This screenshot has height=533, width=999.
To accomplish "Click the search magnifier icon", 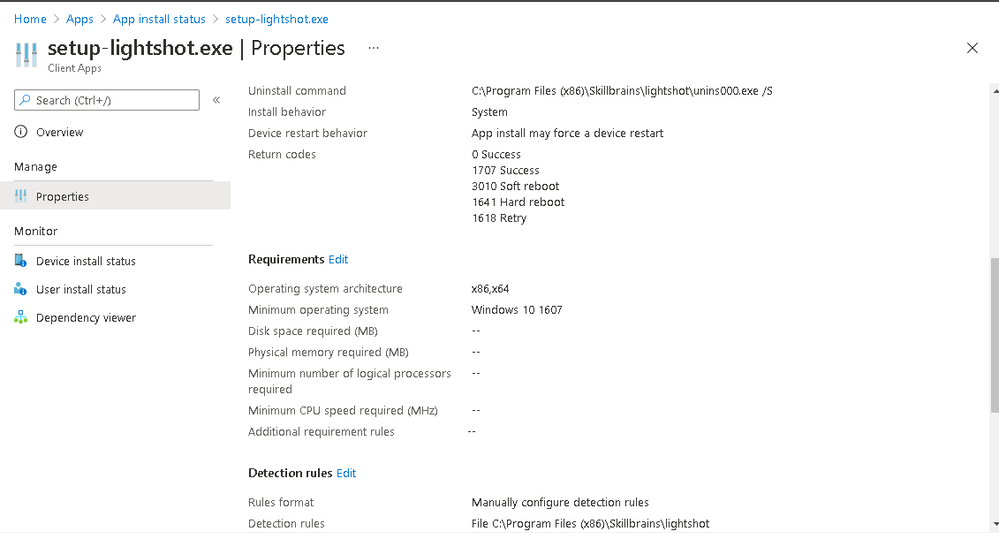I will [x=25, y=100].
